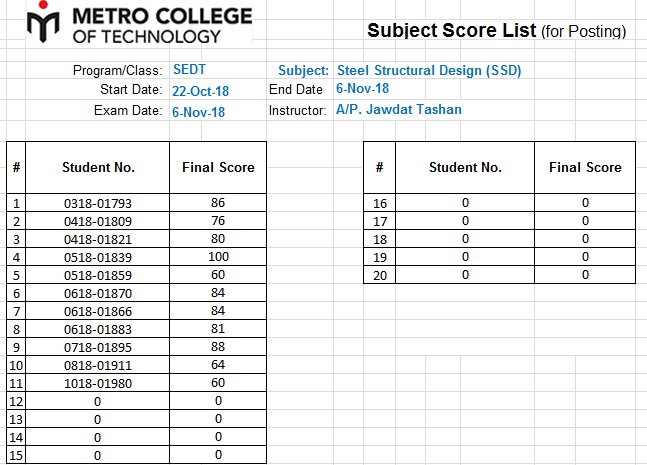Click the 'Subject:' label
647x465 pixels.
coord(303,71)
